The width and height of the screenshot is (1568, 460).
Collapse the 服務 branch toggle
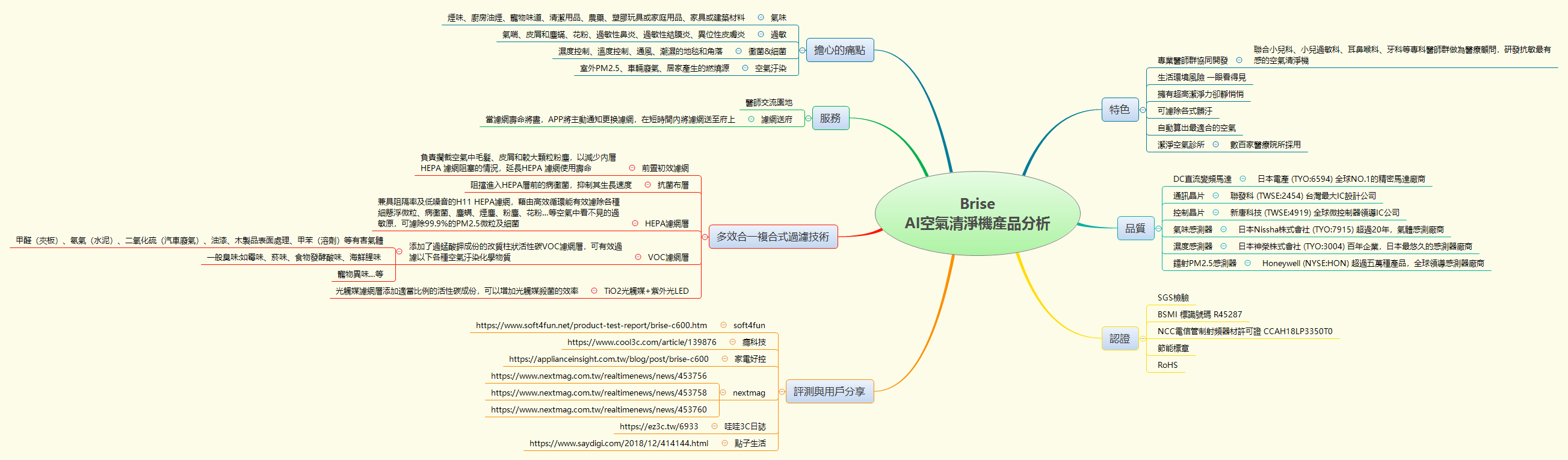[x=808, y=119]
